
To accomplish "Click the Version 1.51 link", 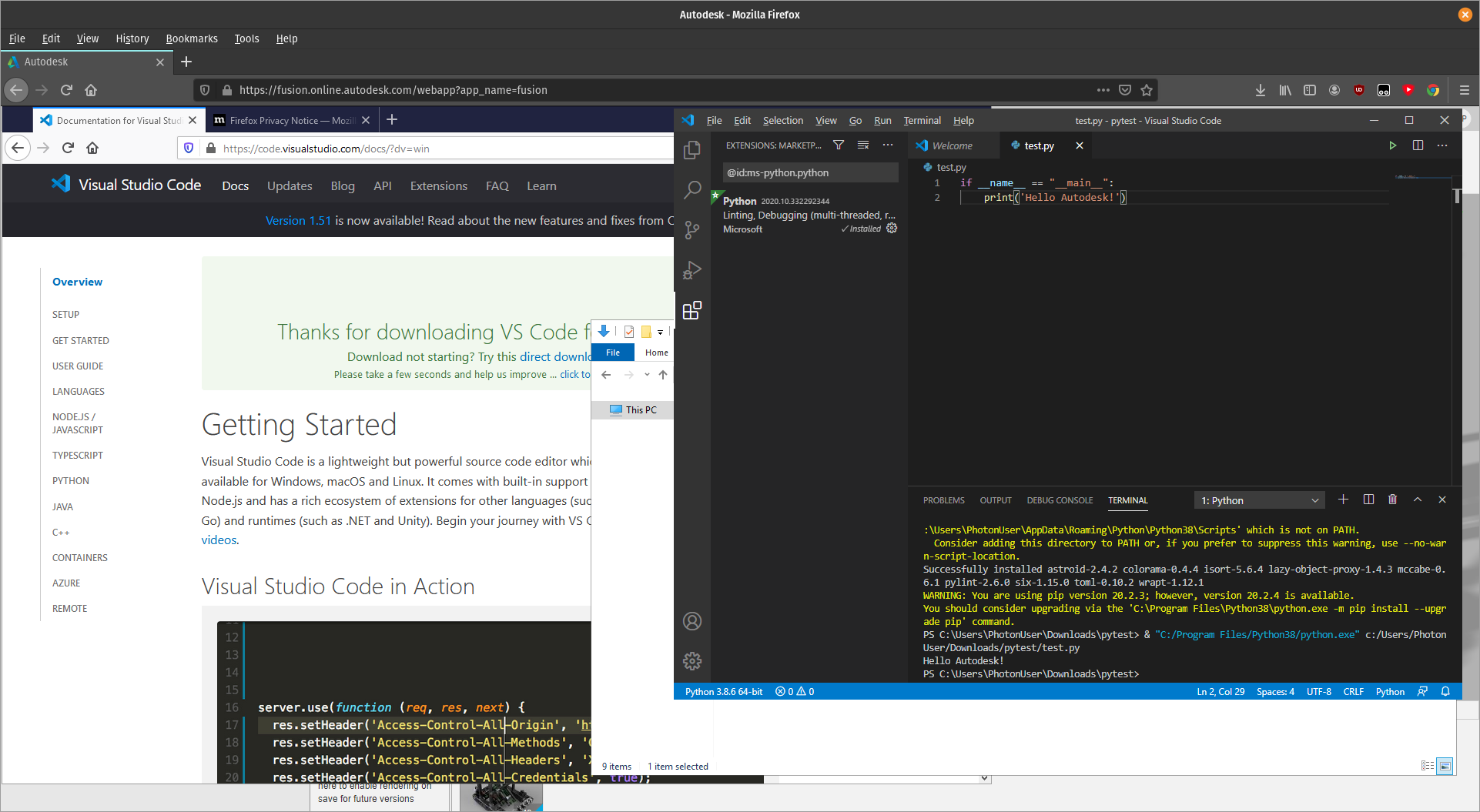I will (x=298, y=220).
